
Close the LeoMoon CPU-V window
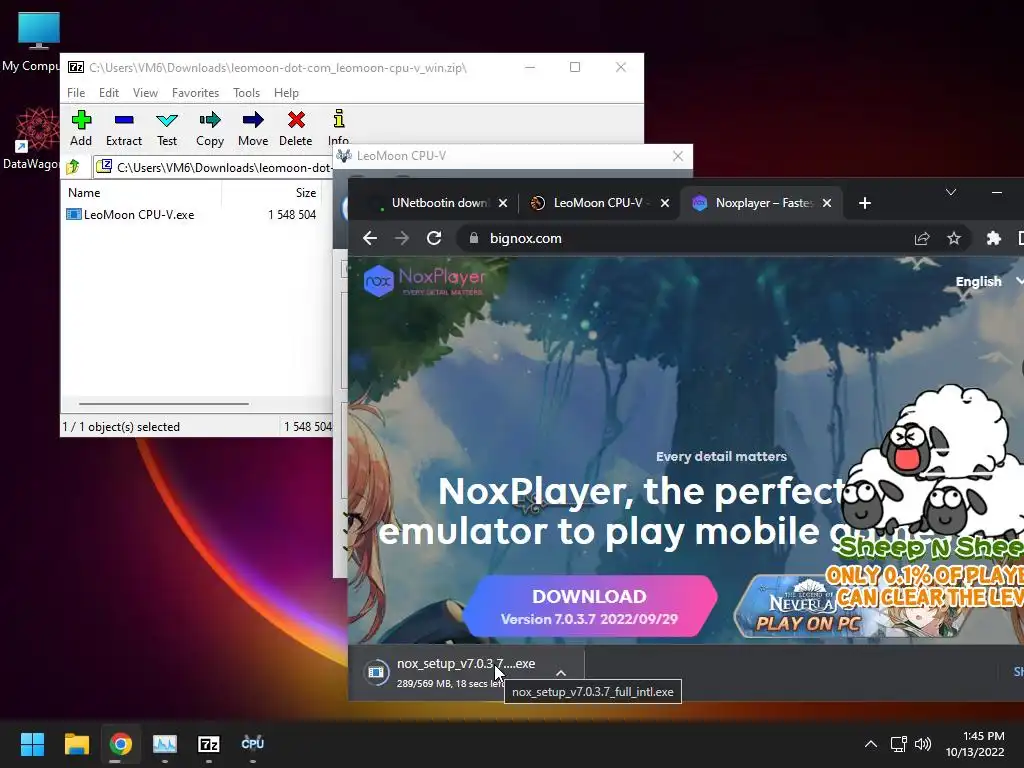click(678, 156)
